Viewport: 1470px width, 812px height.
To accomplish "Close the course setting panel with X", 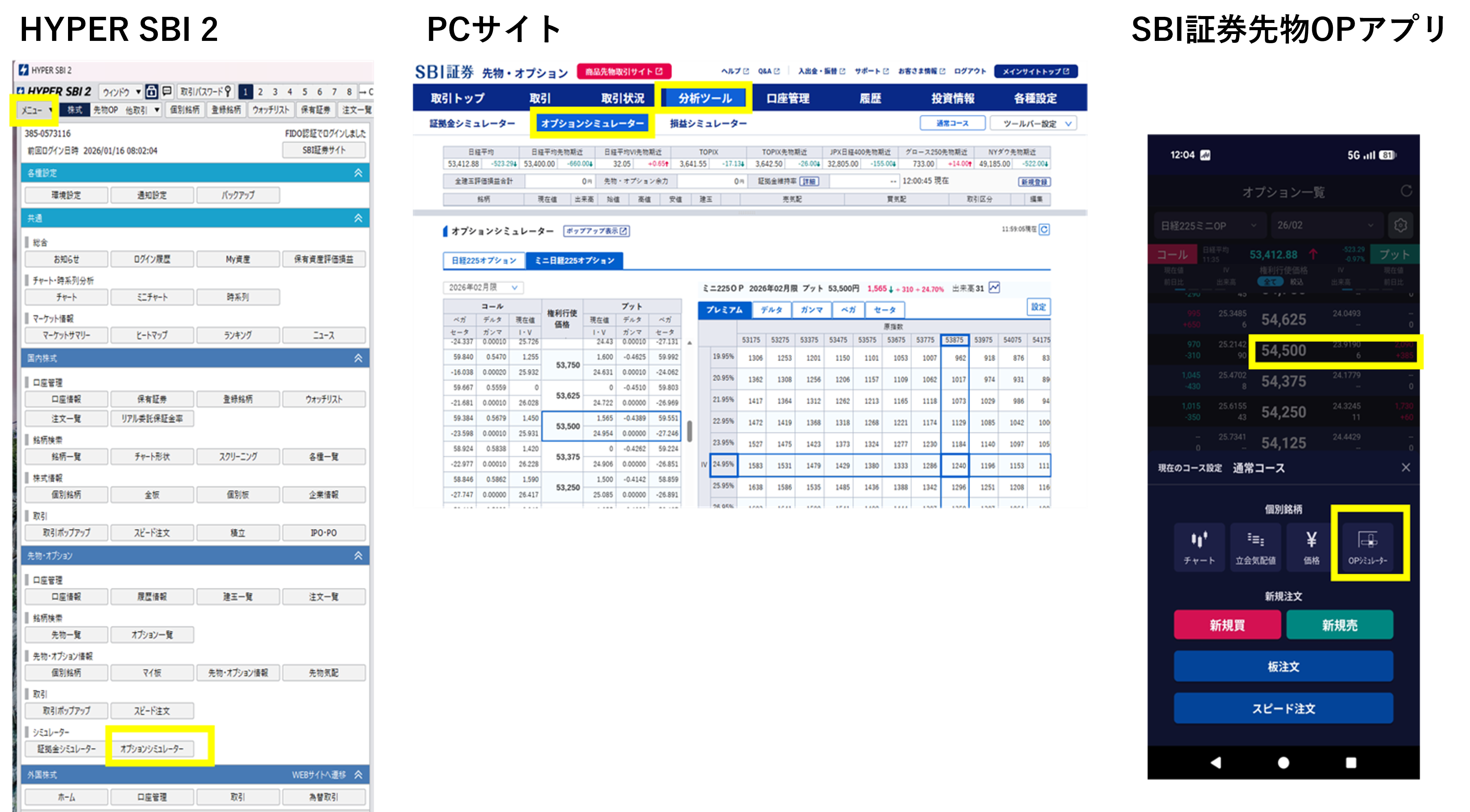I will click(1405, 468).
